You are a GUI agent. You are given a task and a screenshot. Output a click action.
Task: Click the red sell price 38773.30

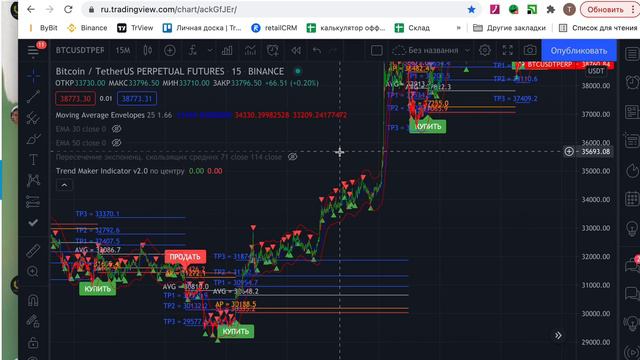75,98
